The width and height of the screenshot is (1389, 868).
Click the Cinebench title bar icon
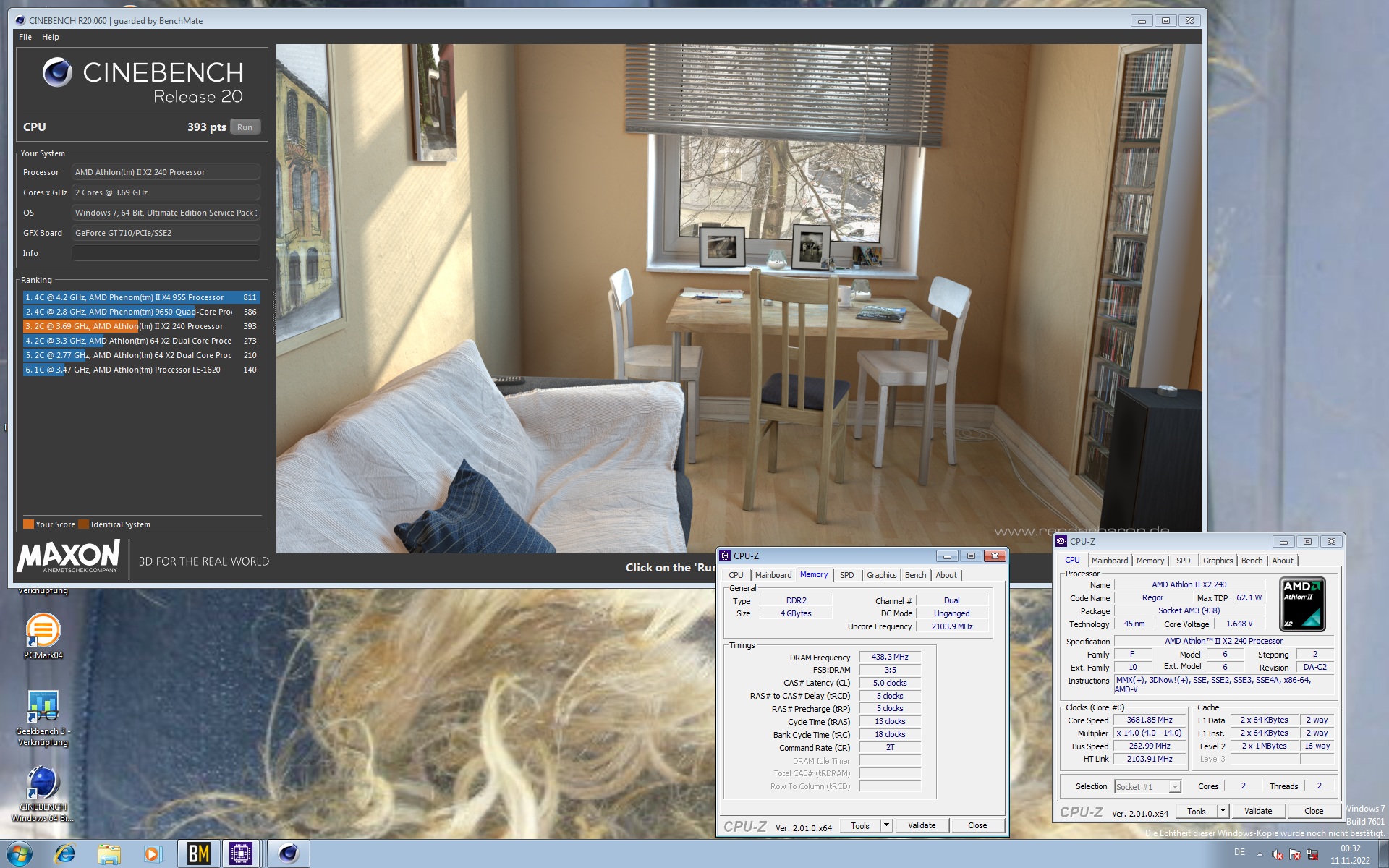pyautogui.click(x=20, y=20)
